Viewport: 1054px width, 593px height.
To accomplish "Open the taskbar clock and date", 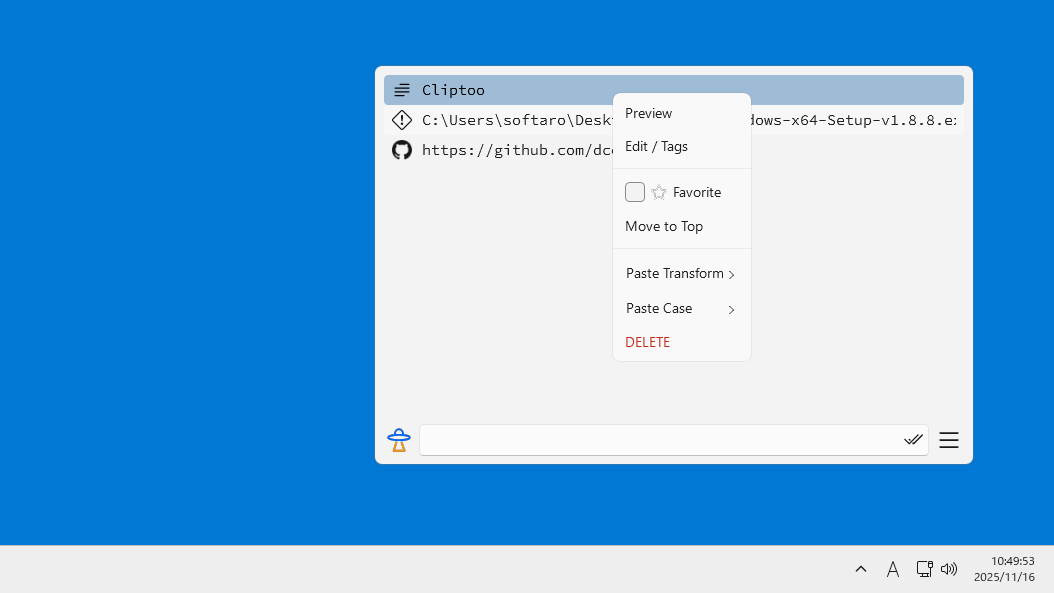I will (x=1004, y=569).
